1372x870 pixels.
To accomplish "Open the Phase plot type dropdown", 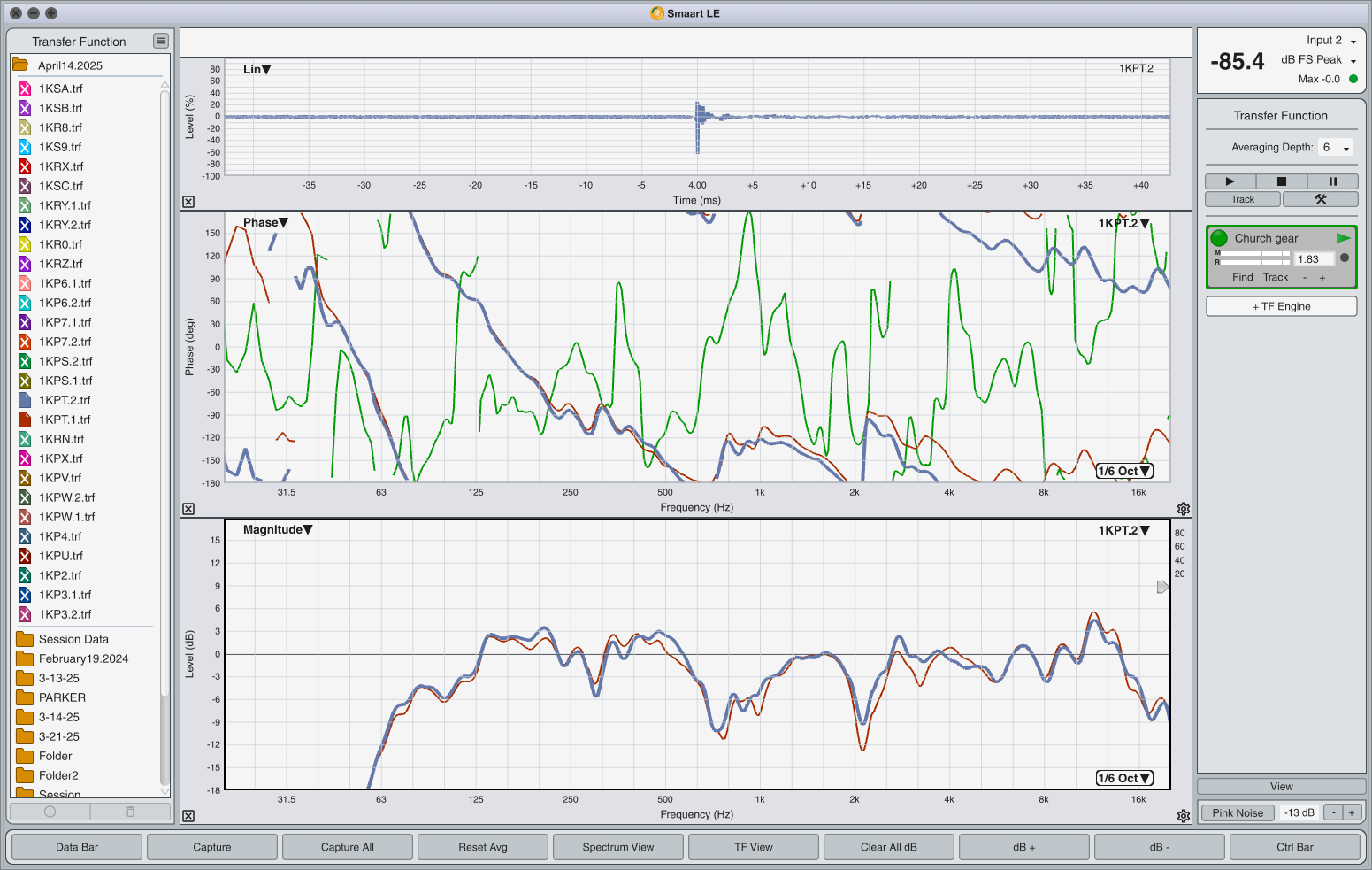I will pos(266,222).
